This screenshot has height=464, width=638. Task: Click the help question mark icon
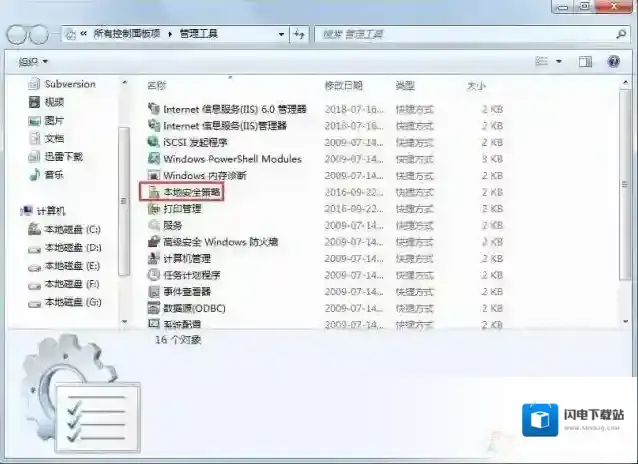tap(612, 61)
